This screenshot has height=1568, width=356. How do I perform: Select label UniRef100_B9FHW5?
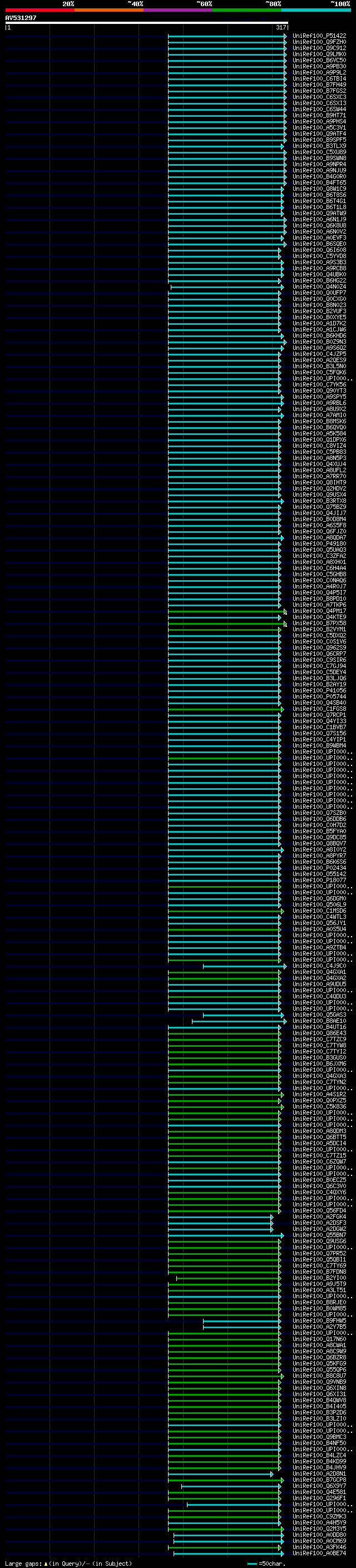(319, 1321)
